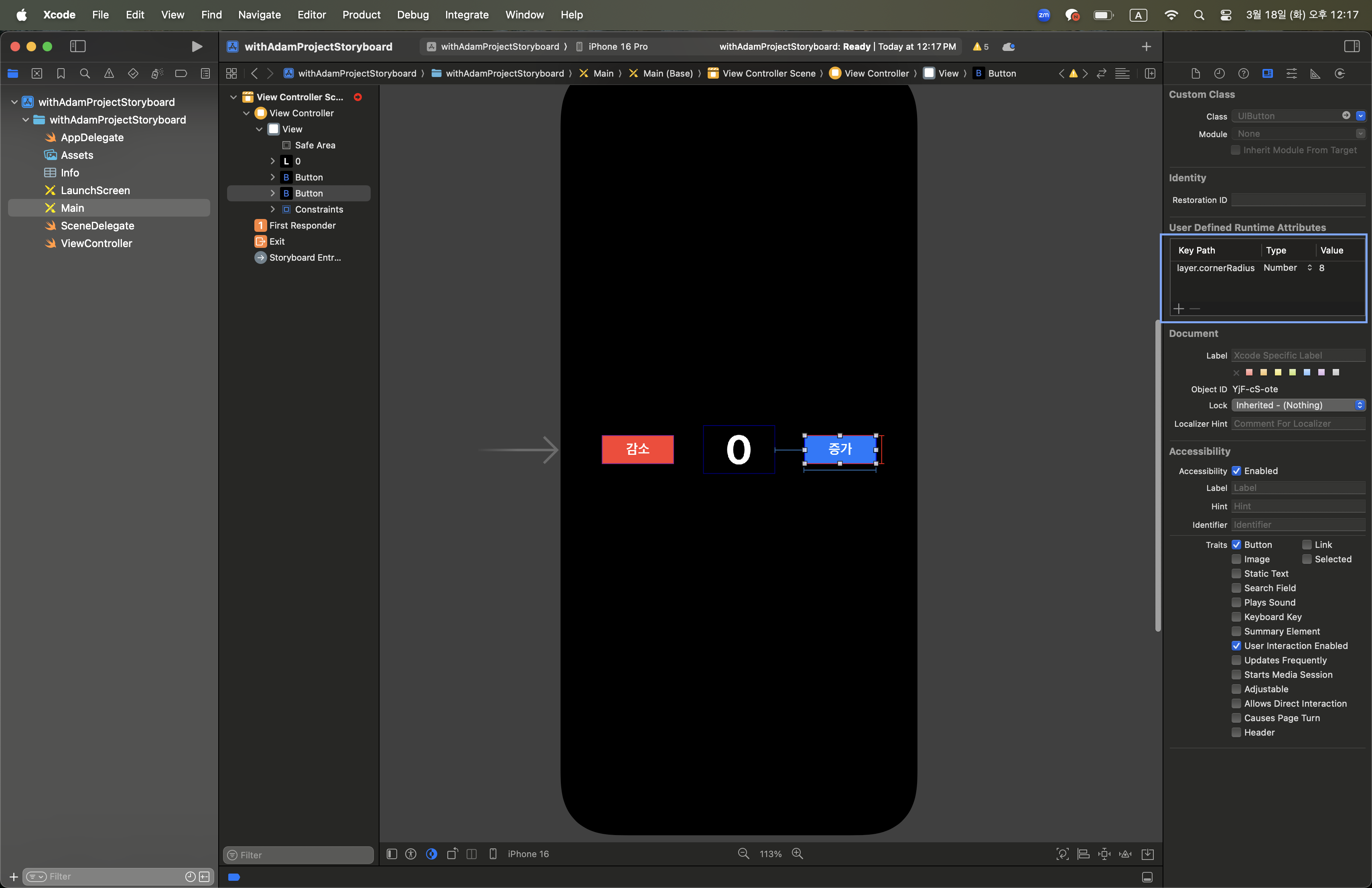Image resolution: width=1372 pixels, height=888 pixels.
Task: Open the test navigator diamond icon
Action: [x=133, y=73]
